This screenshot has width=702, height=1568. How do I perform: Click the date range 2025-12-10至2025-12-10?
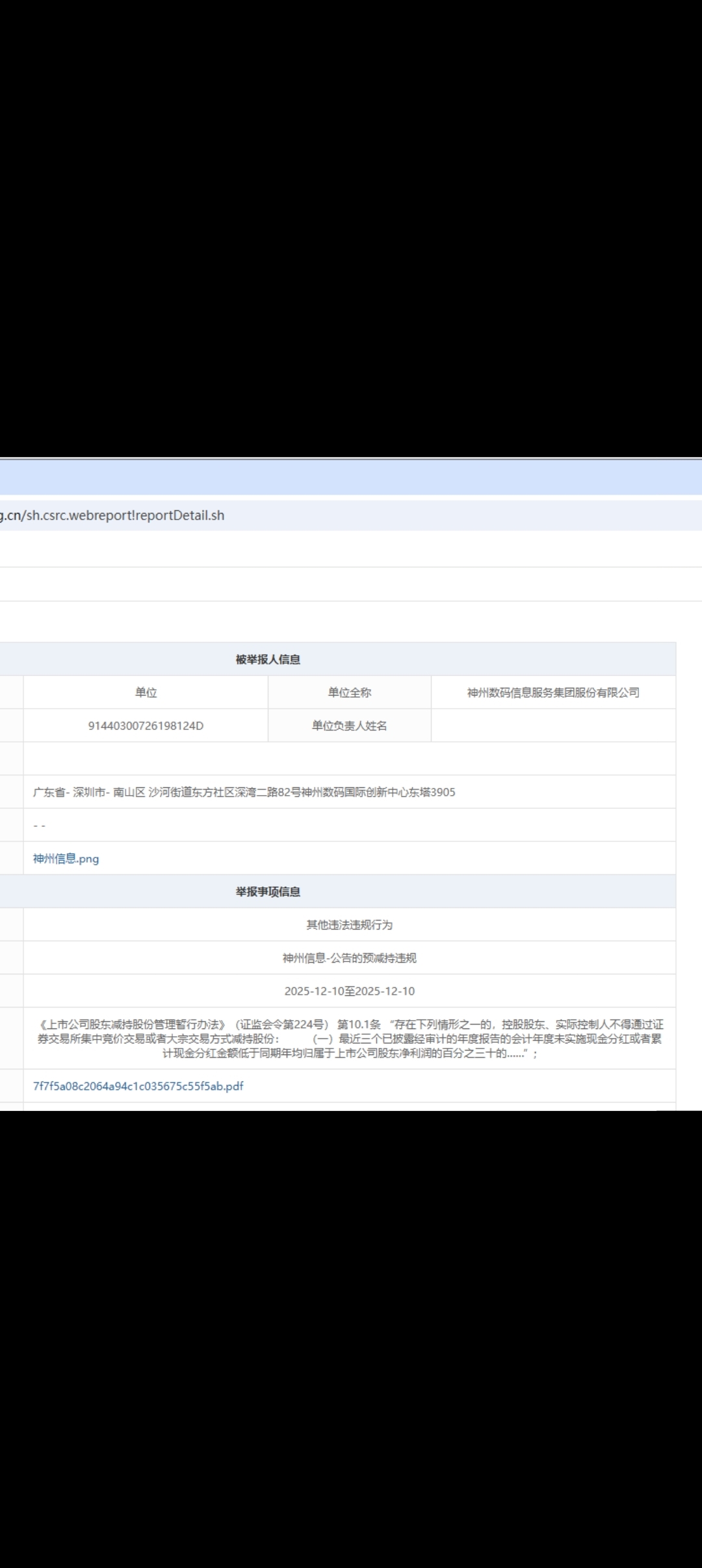pyautogui.click(x=350, y=991)
